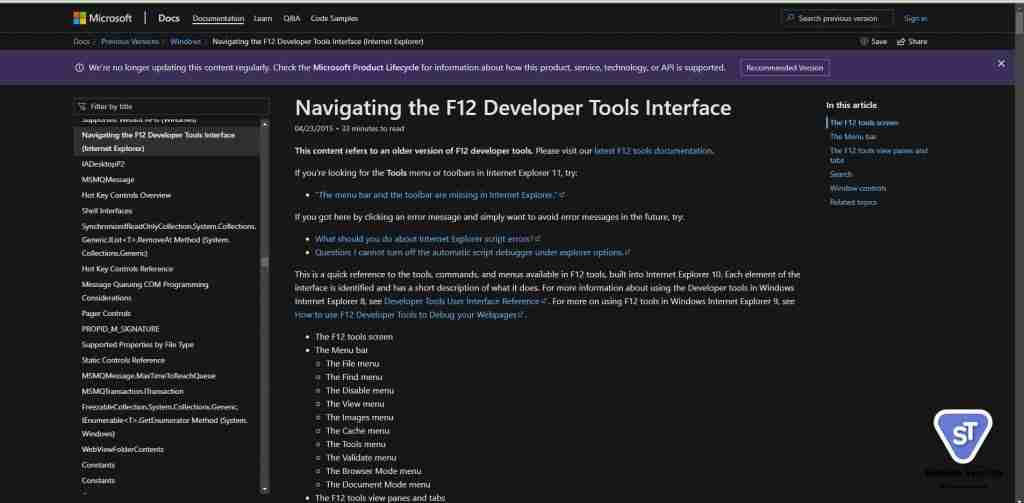The image size is (1024, 503).
Task: Select Static Controls Reference item
Action: coord(123,361)
